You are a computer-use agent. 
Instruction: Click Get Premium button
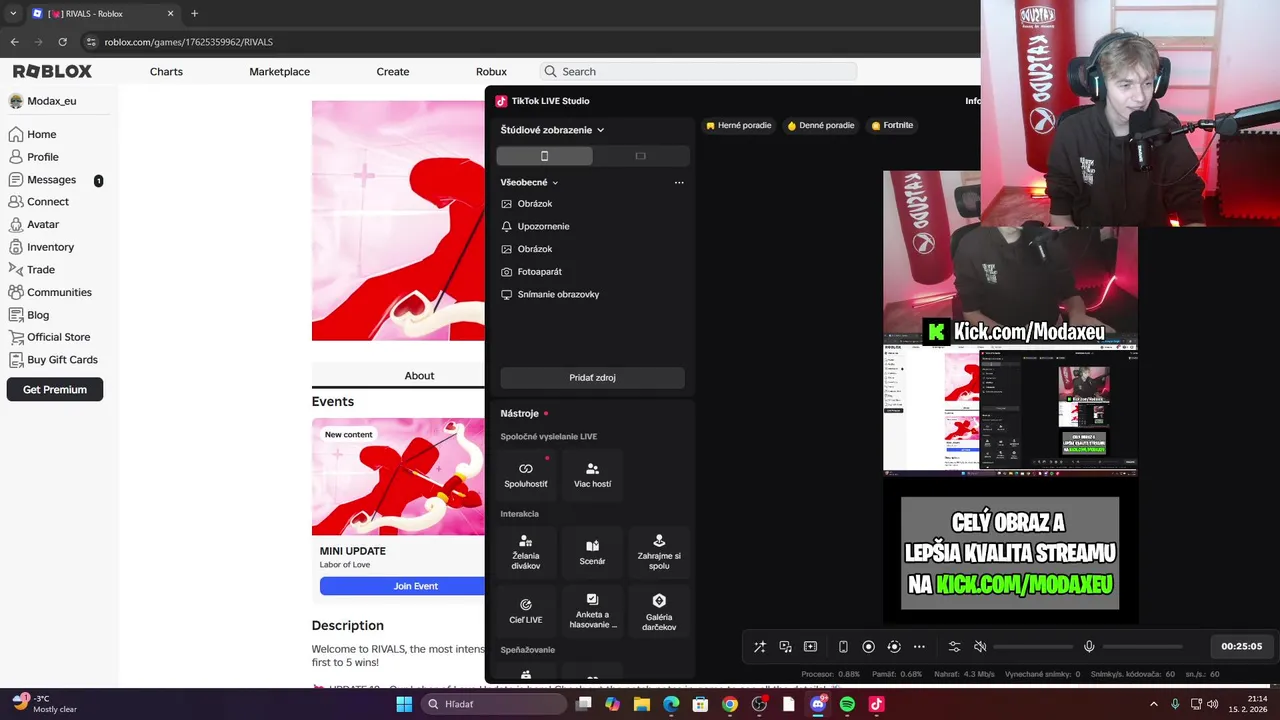point(55,390)
